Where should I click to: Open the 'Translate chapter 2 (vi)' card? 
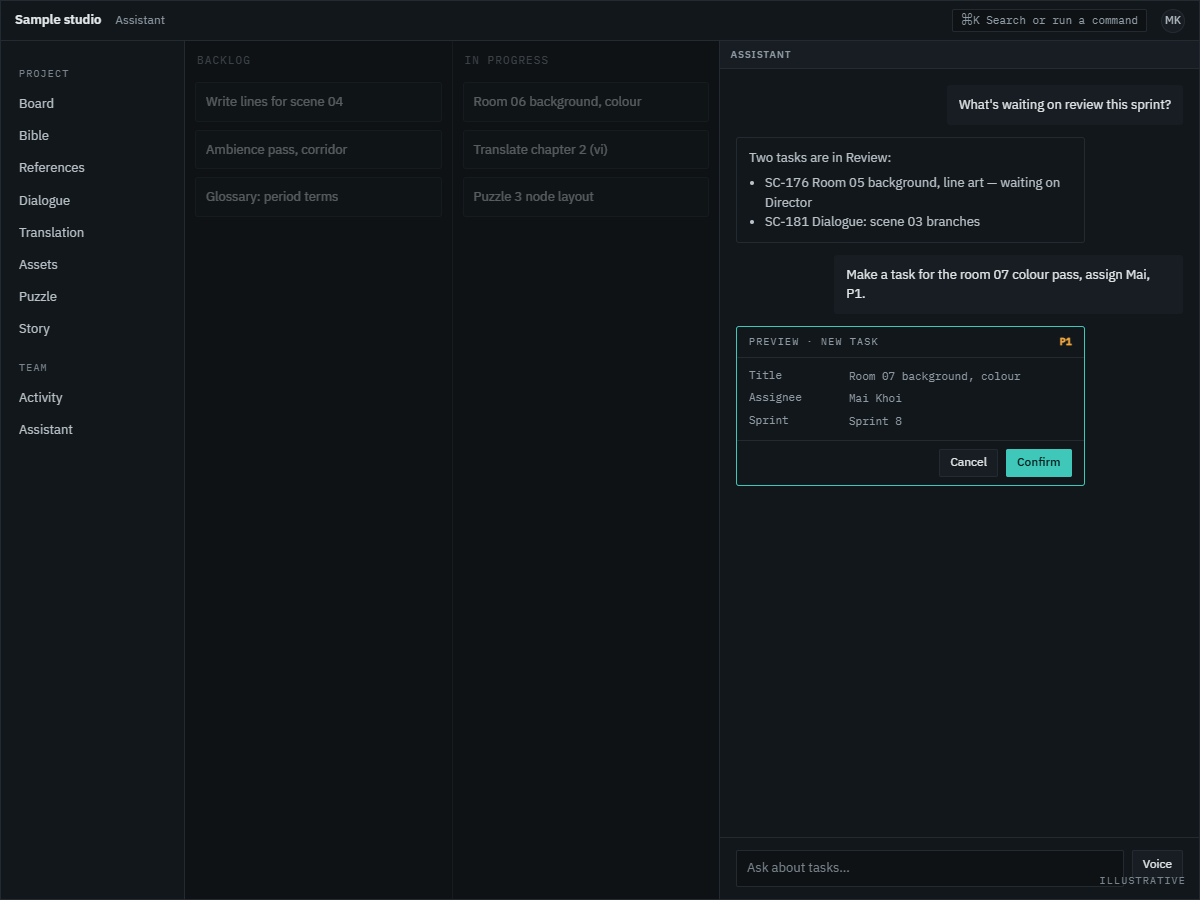coord(586,149)
